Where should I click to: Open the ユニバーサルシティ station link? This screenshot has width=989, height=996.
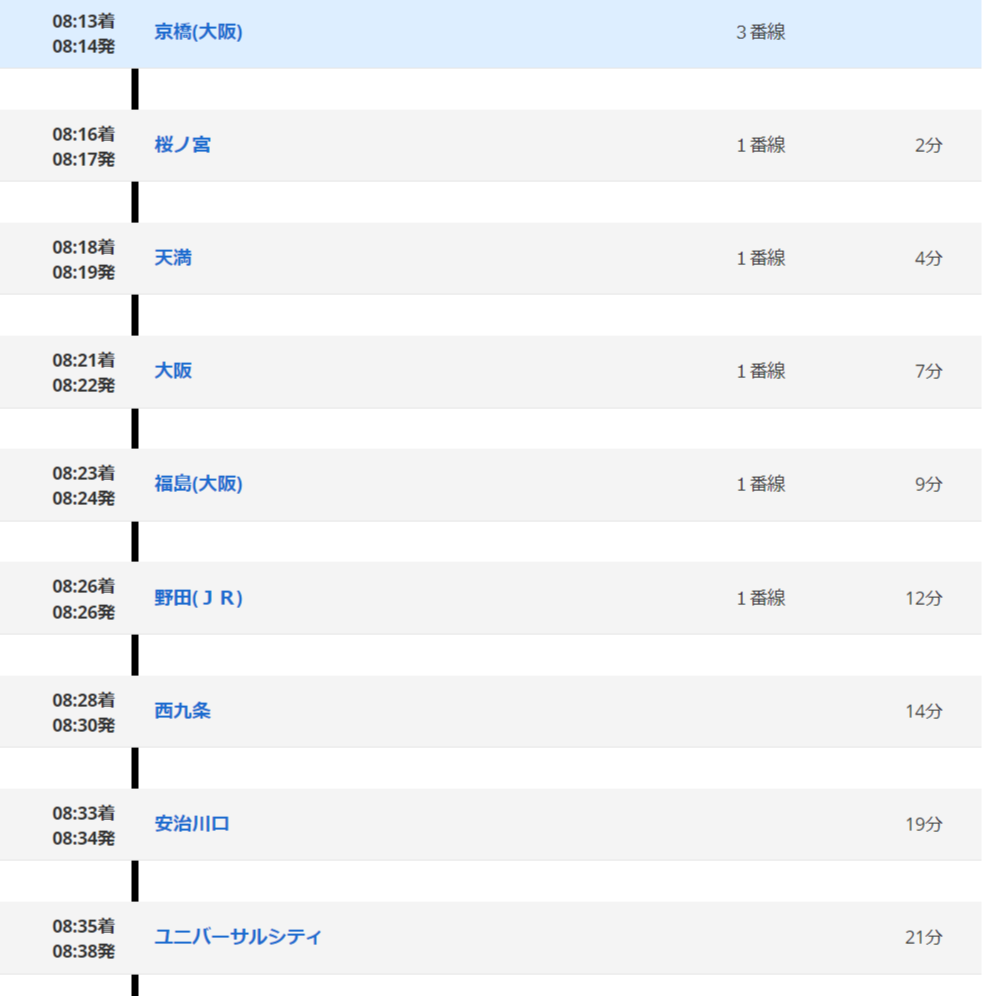coord(238,937)
